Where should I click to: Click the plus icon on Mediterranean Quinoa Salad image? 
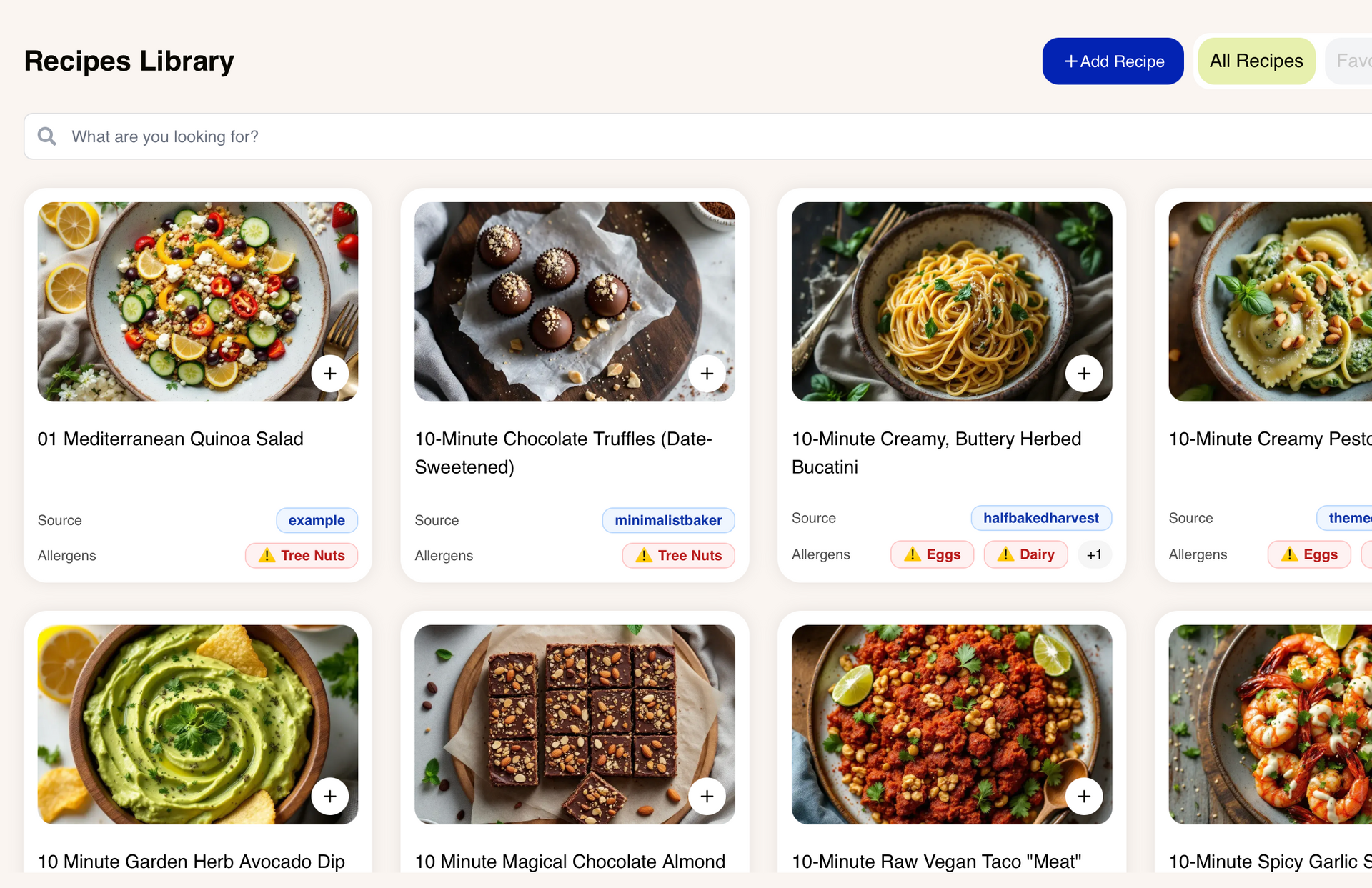(330, 373)
